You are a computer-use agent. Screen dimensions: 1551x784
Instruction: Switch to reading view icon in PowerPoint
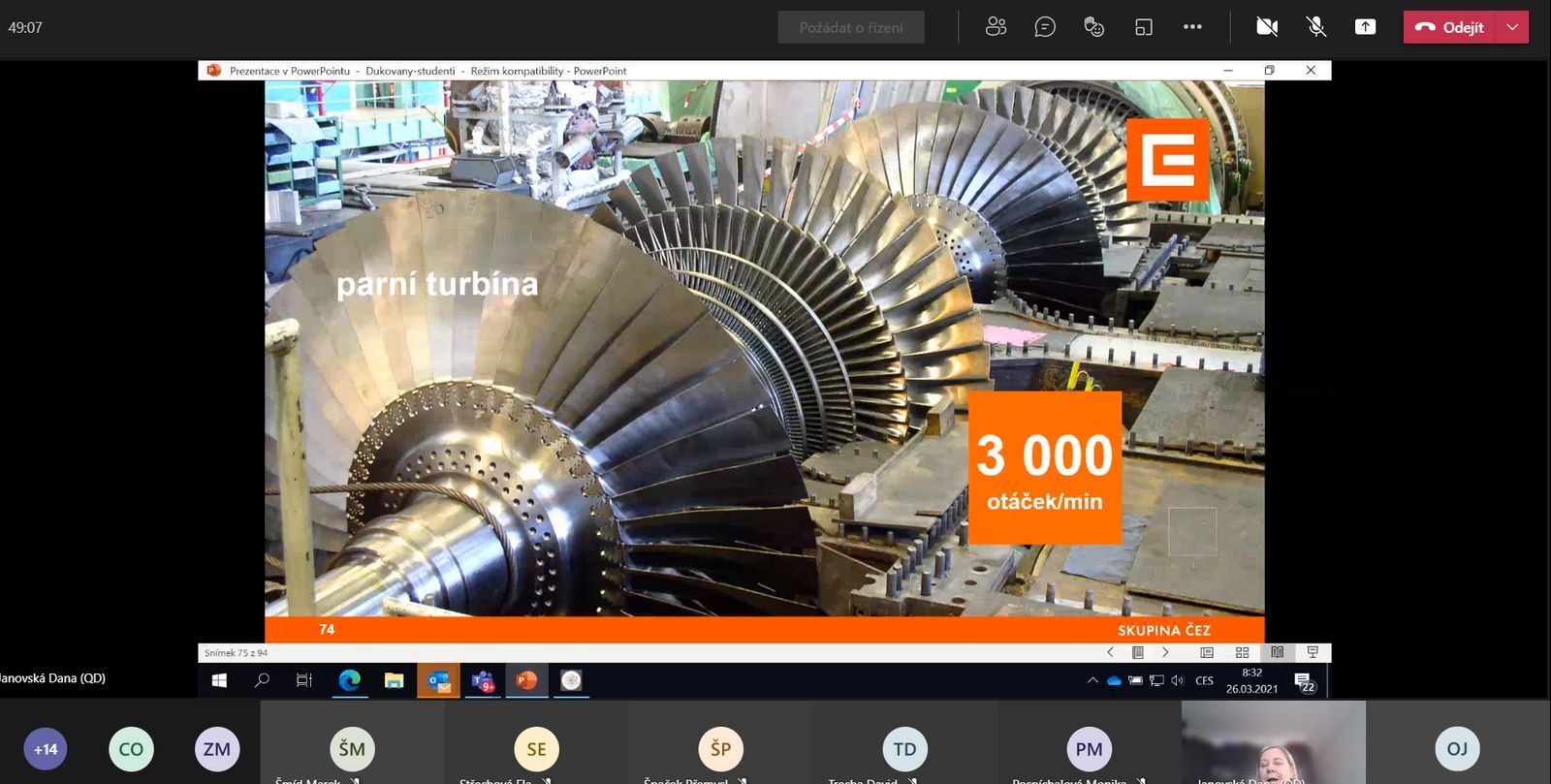1278,653
